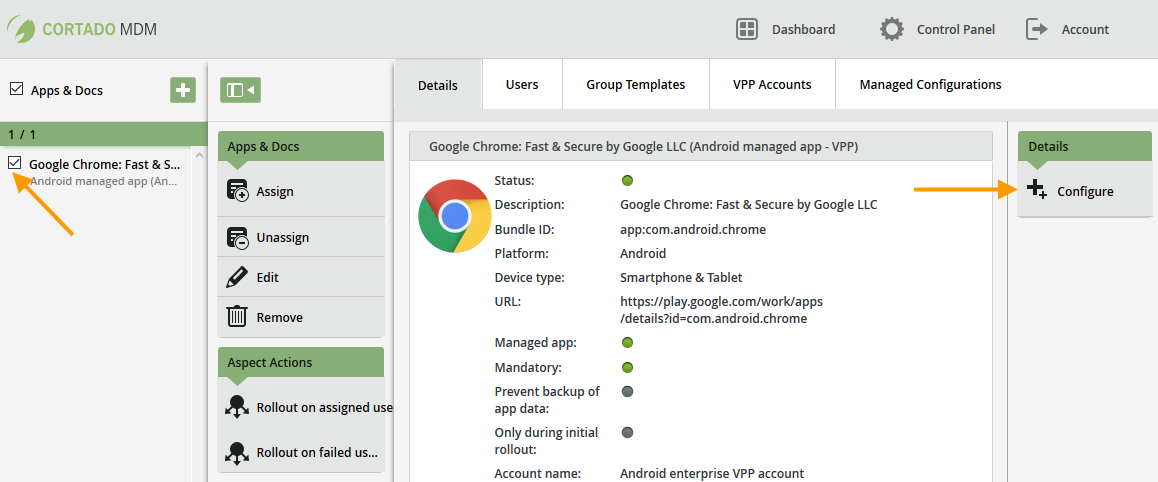The image size is (1158, 482).
Task: Click Rollout on assigned users icon
Action: coord(237,407)
